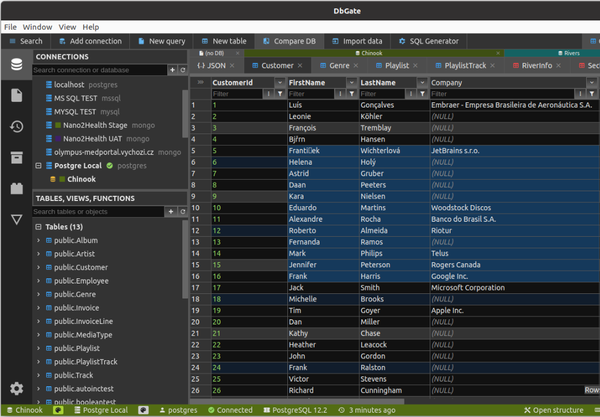Open the File menu
Screen dimensions: 600x417
coord(10,27)
